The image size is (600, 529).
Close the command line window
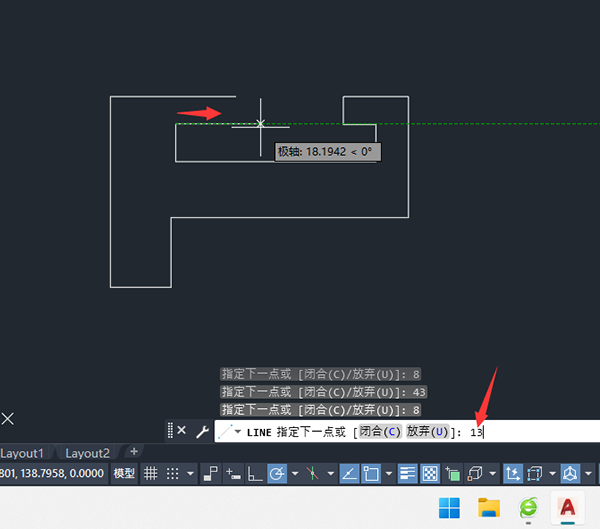tap(182, 430)
